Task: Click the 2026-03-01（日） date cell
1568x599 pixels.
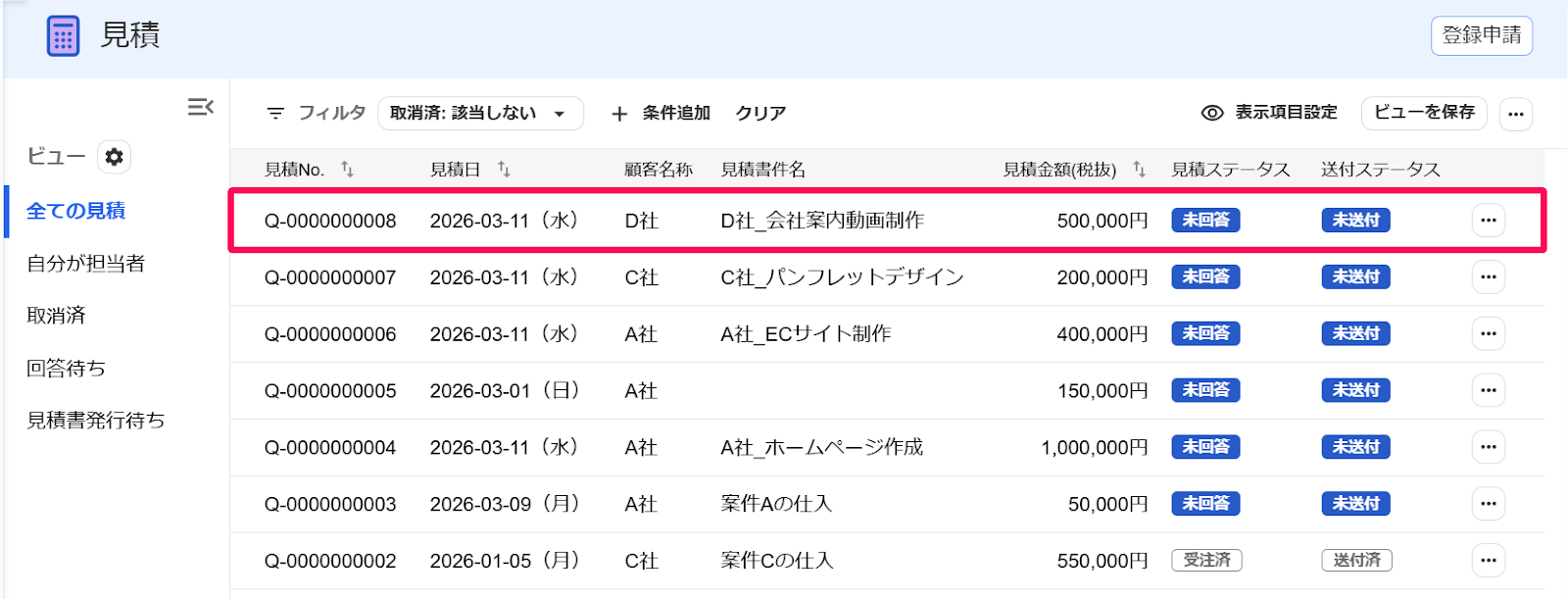Action: point(506,391)
